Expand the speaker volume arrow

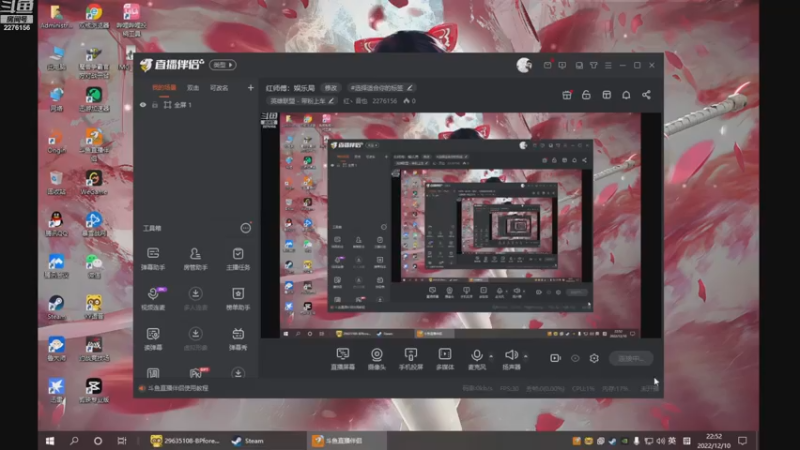(x=526, y=356)
